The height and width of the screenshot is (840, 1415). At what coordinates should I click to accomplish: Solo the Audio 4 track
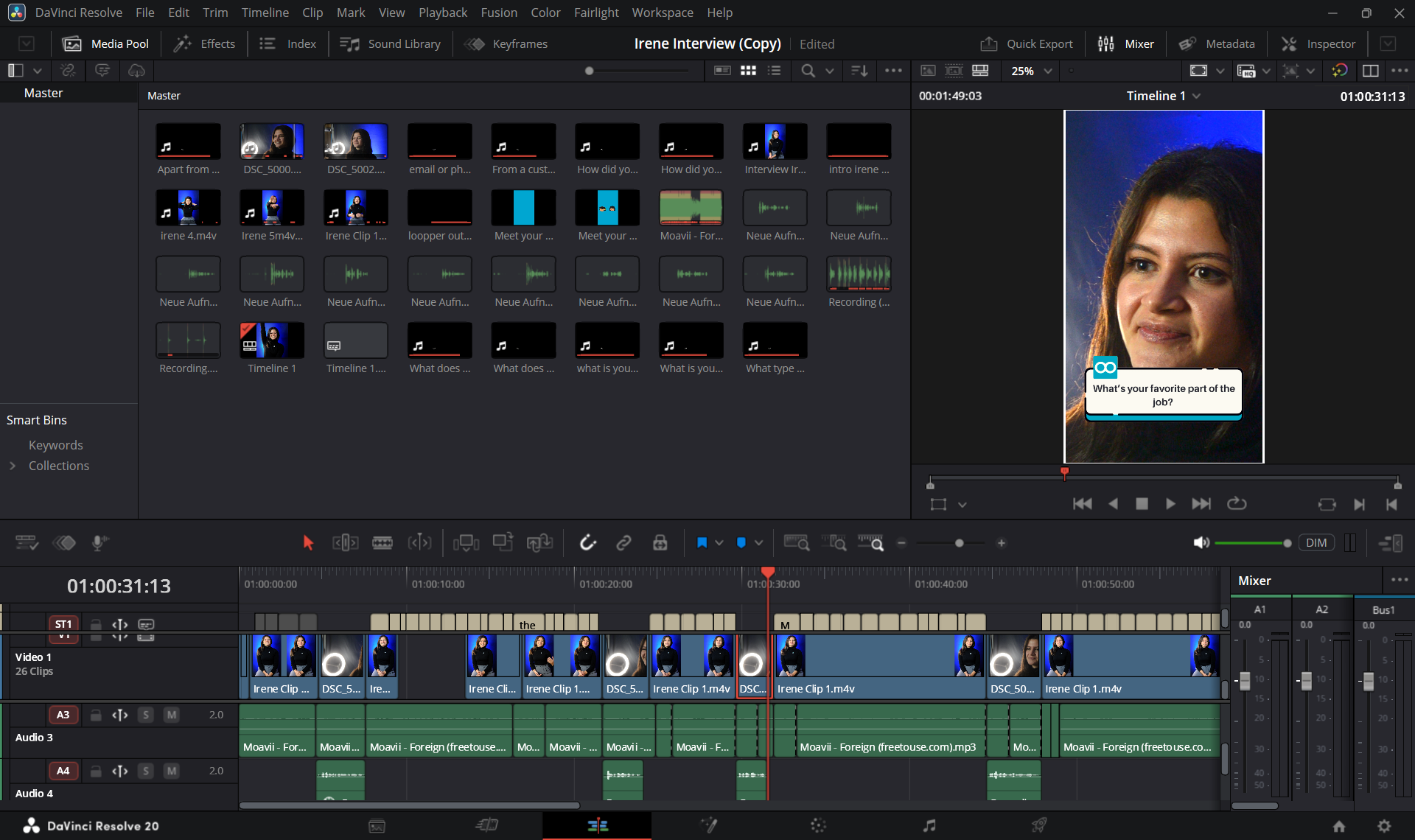pyautogui.click(x=146, y=771)
